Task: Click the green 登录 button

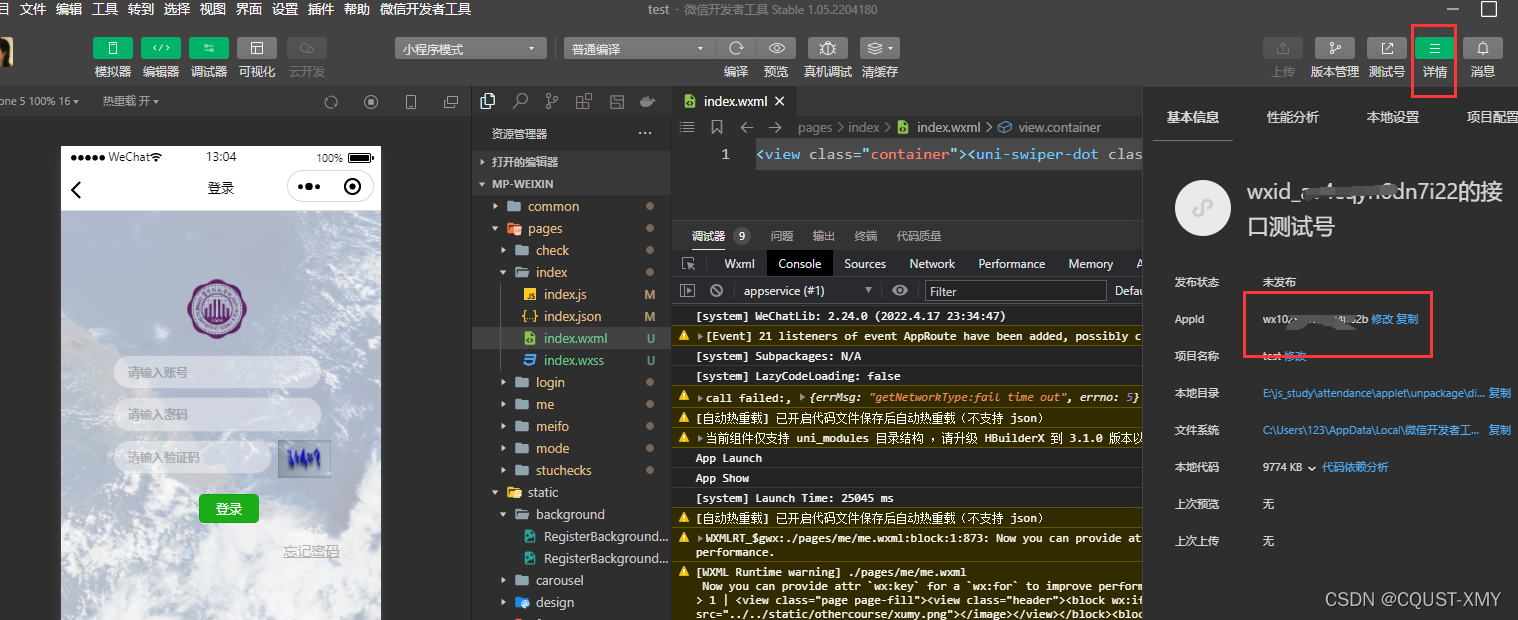Action: (x=229, y=509)
